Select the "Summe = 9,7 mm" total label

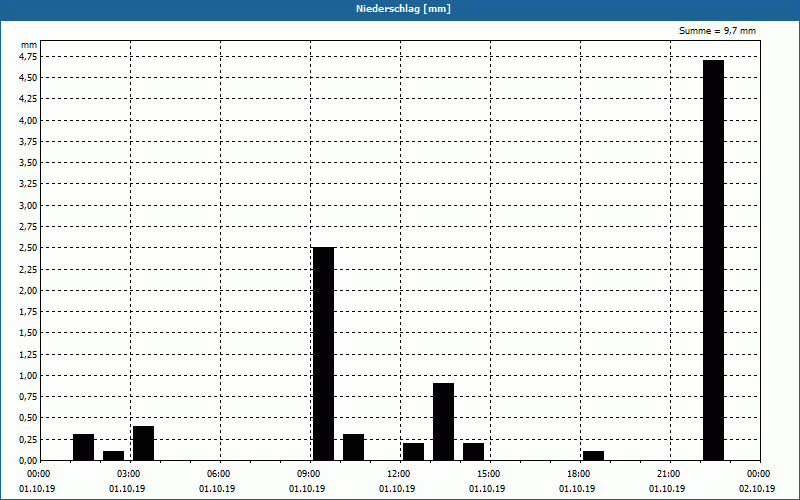pyautogui.click(x=717, y=31)
